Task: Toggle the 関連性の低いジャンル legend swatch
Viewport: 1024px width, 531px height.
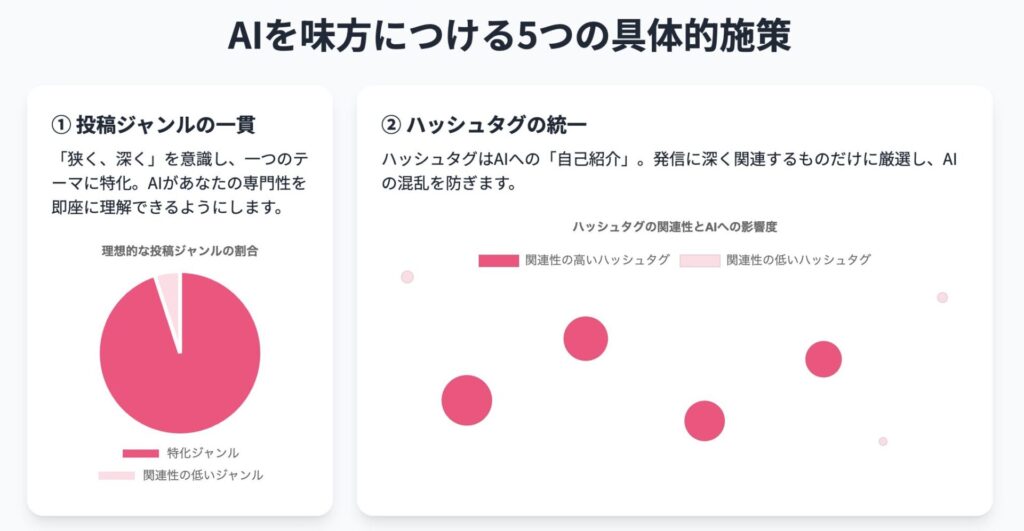Action: point(116,475)
